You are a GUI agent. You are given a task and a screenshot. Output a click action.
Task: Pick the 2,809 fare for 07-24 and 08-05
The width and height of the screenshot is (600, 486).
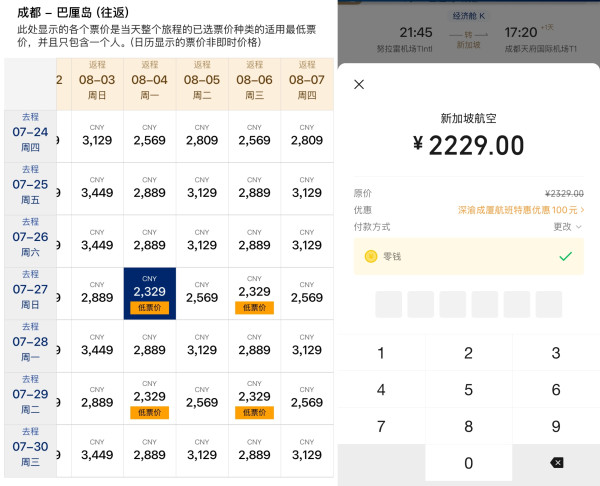(x=202, y=136)
